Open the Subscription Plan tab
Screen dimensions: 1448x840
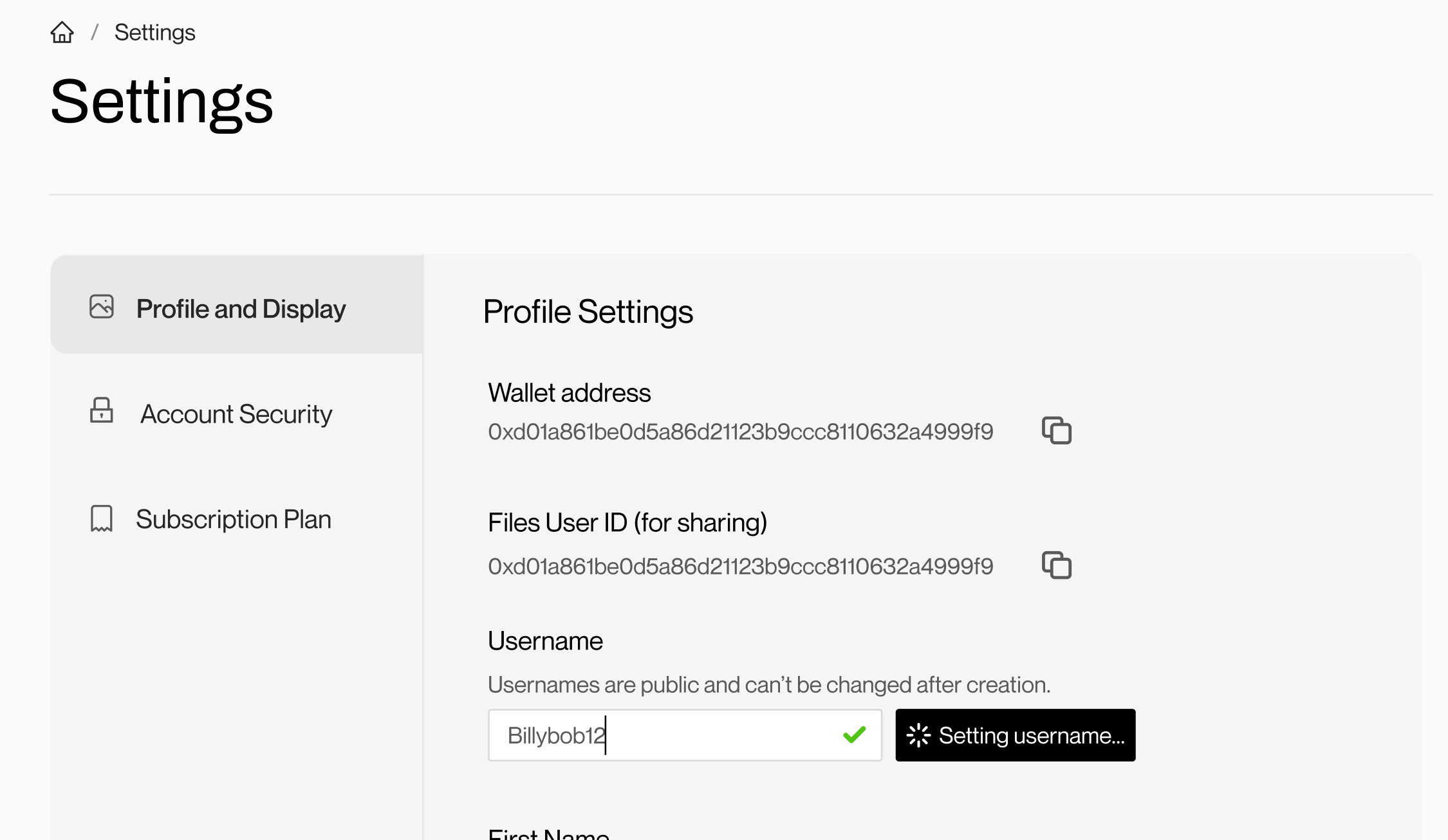point(234,519)
